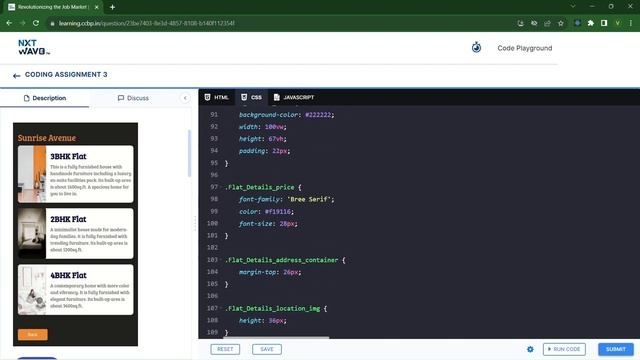This screenshot has height=360, width=640.
Task: Click the 4BHK Flat card in preview
Action: click(x=76, y=290)
